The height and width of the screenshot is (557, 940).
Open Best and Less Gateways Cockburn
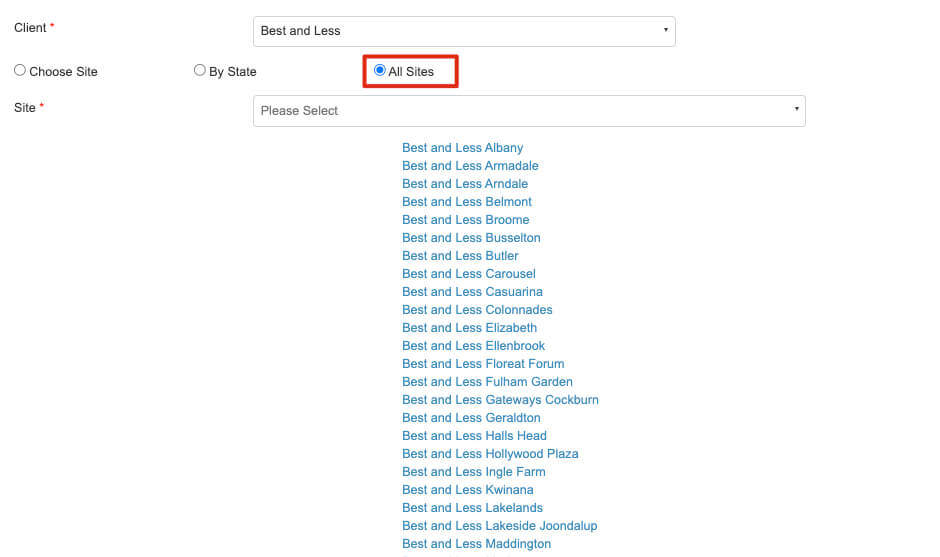coord(500,399)
